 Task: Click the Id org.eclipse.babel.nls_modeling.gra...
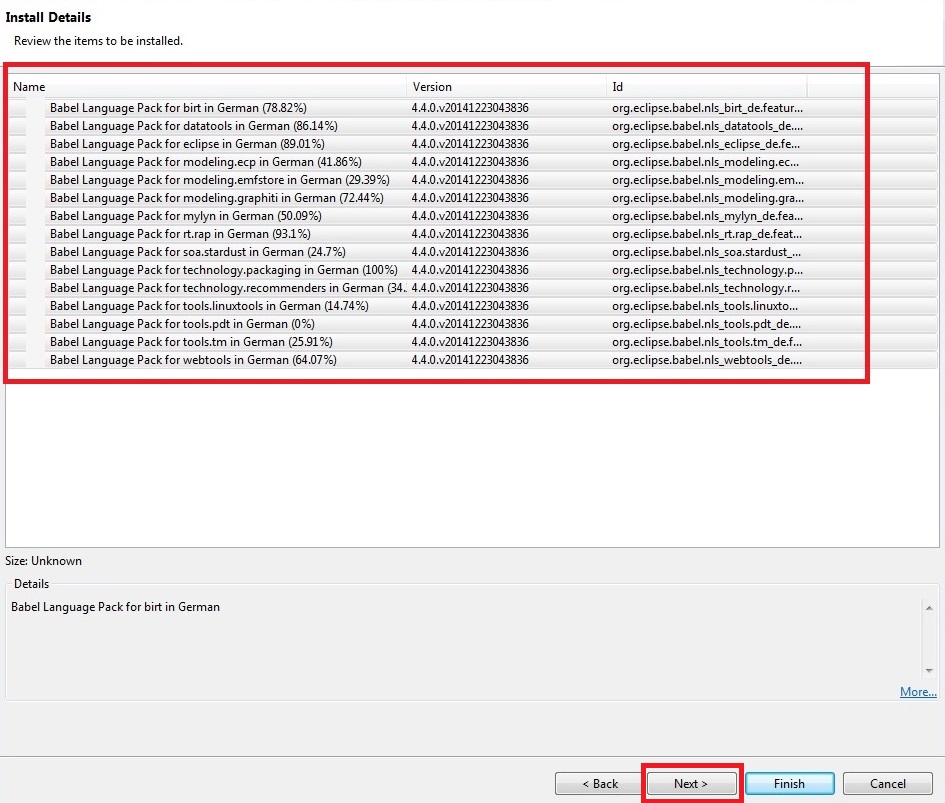click(x=708, y=198)
